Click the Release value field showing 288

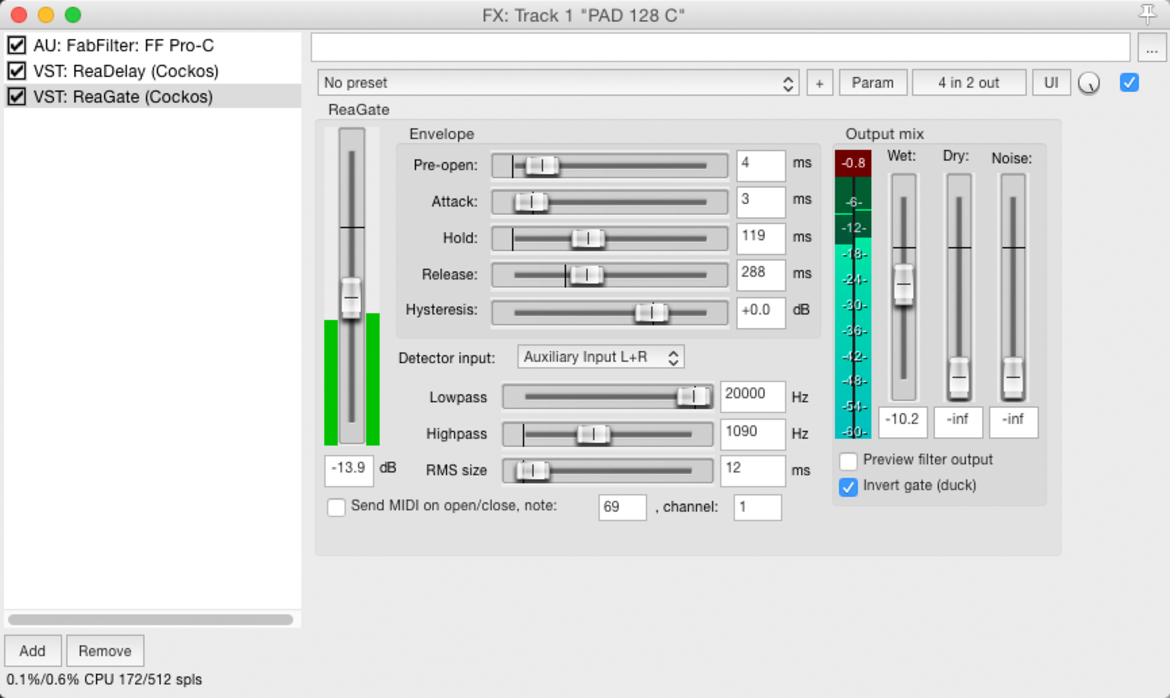(760, 275)
